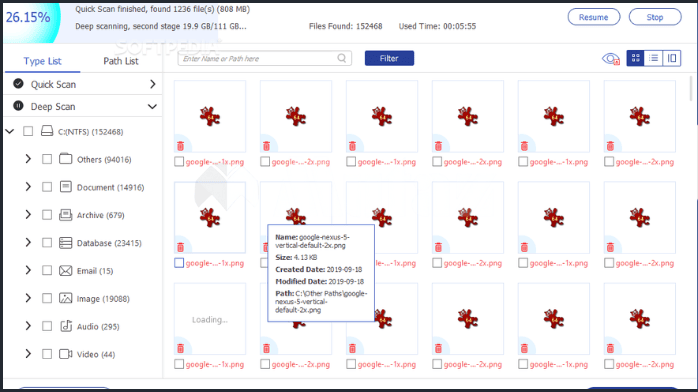Switch to thumbnail grid view
Screen dimensions: 698x392
coord(635,58)
